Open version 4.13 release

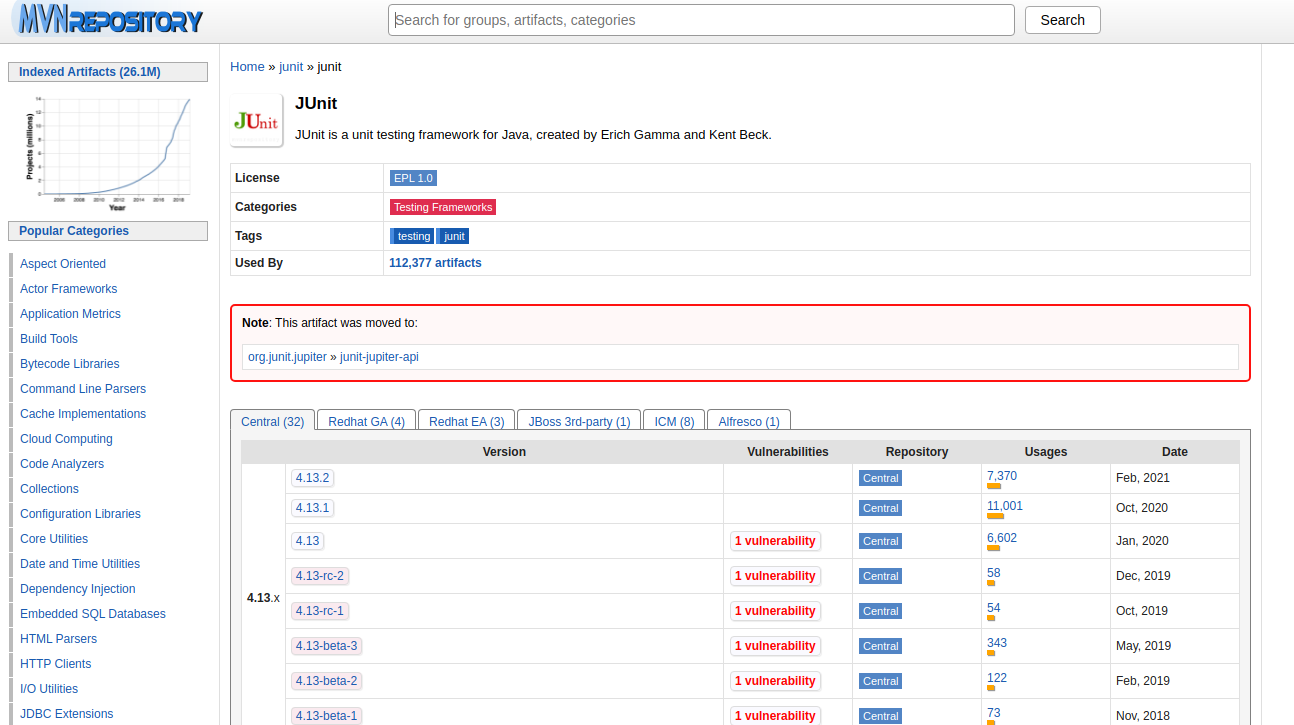tap(307, 541)
